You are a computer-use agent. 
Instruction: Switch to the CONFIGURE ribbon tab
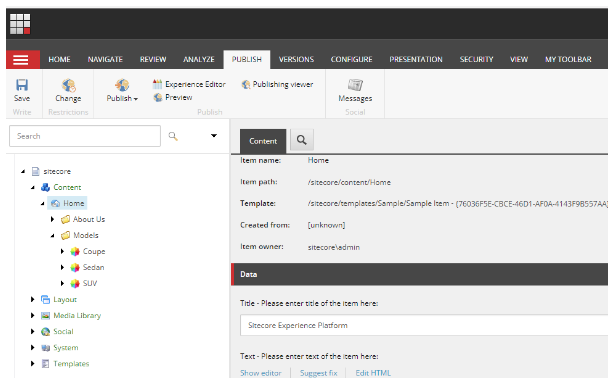click(351, 60)
